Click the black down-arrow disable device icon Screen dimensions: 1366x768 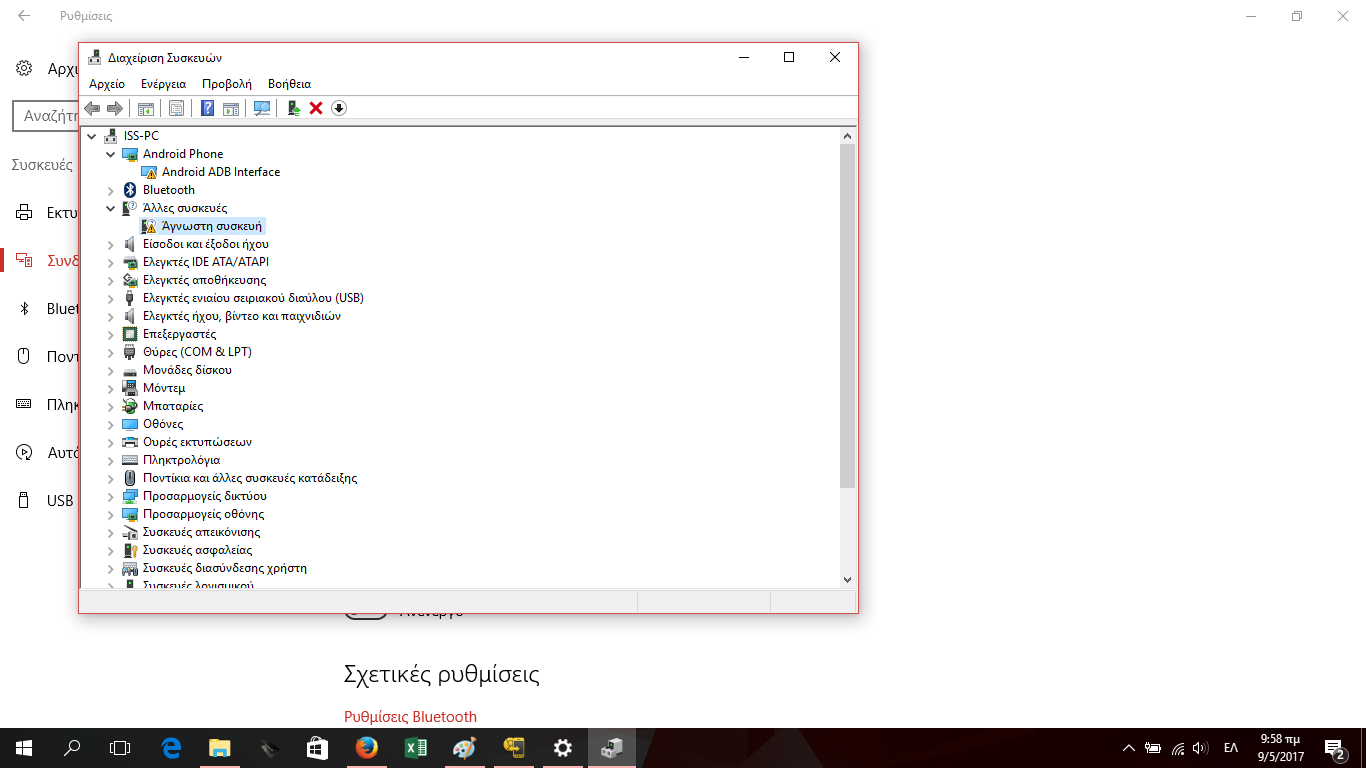pos(339,108)
